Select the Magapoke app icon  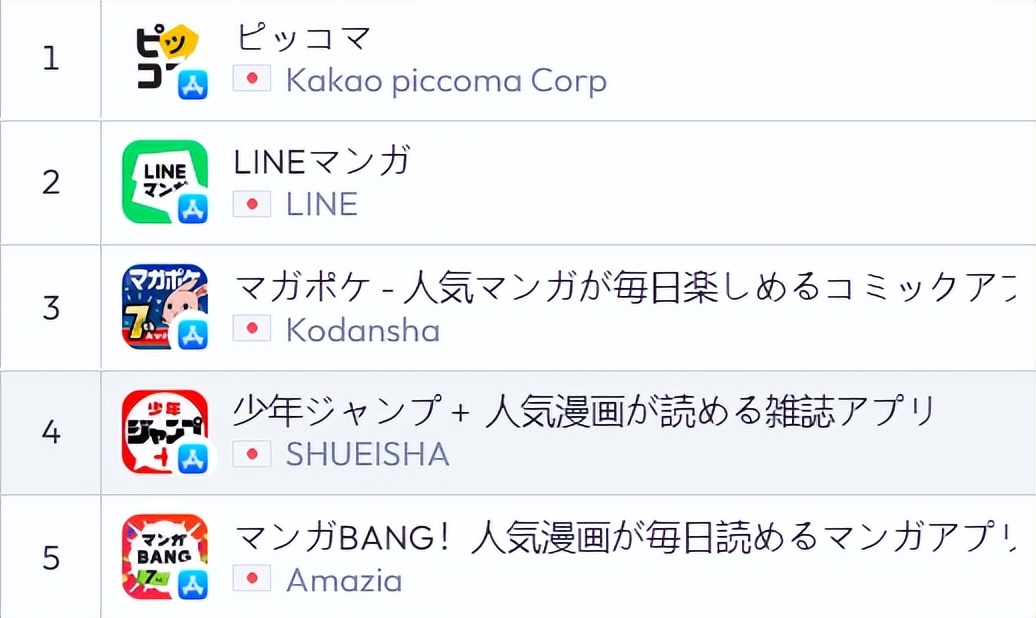(x=166, y=307)
